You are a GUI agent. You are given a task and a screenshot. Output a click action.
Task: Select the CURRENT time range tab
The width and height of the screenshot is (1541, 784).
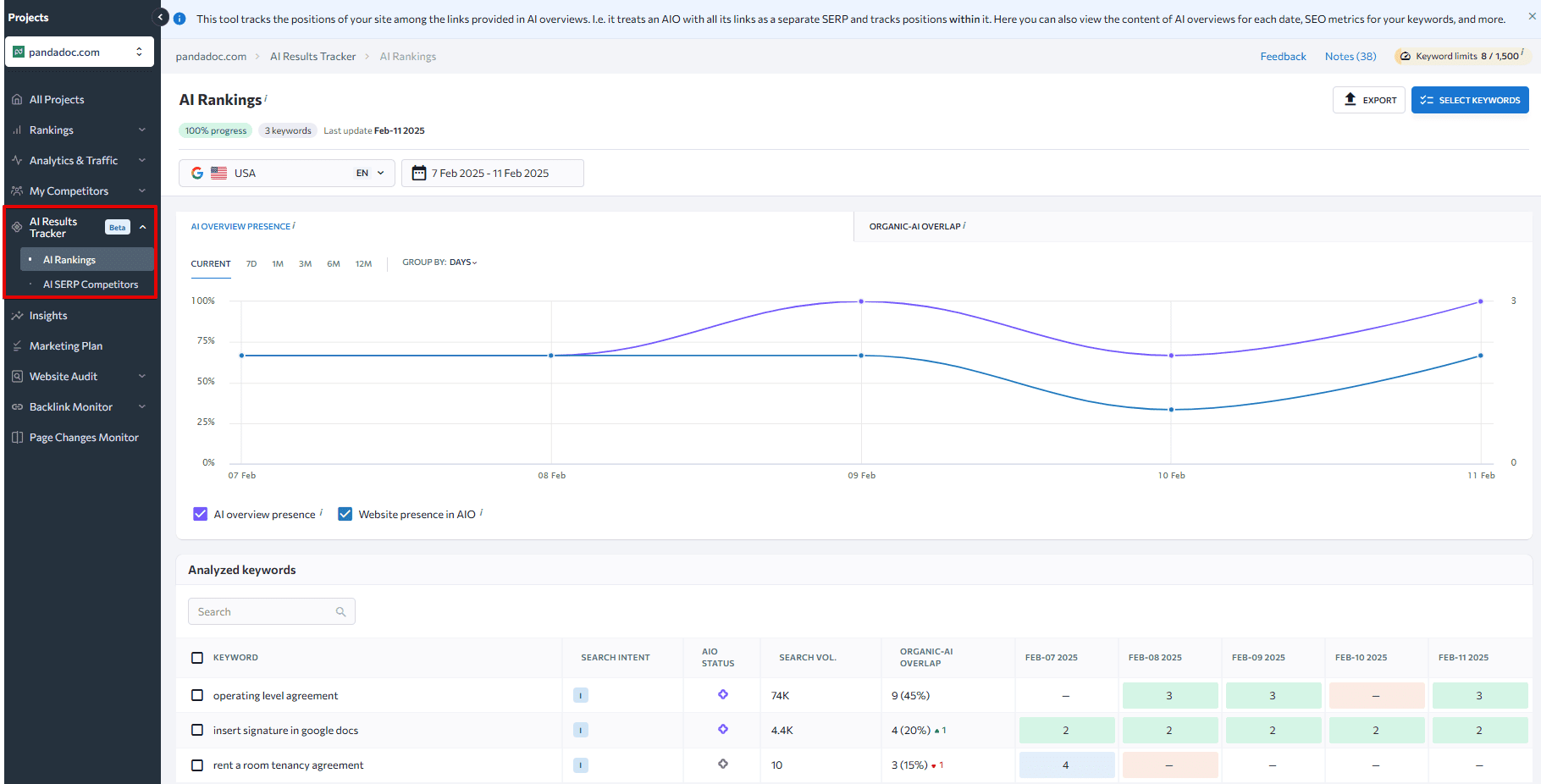pyautogui.click(x=211, y=264)
